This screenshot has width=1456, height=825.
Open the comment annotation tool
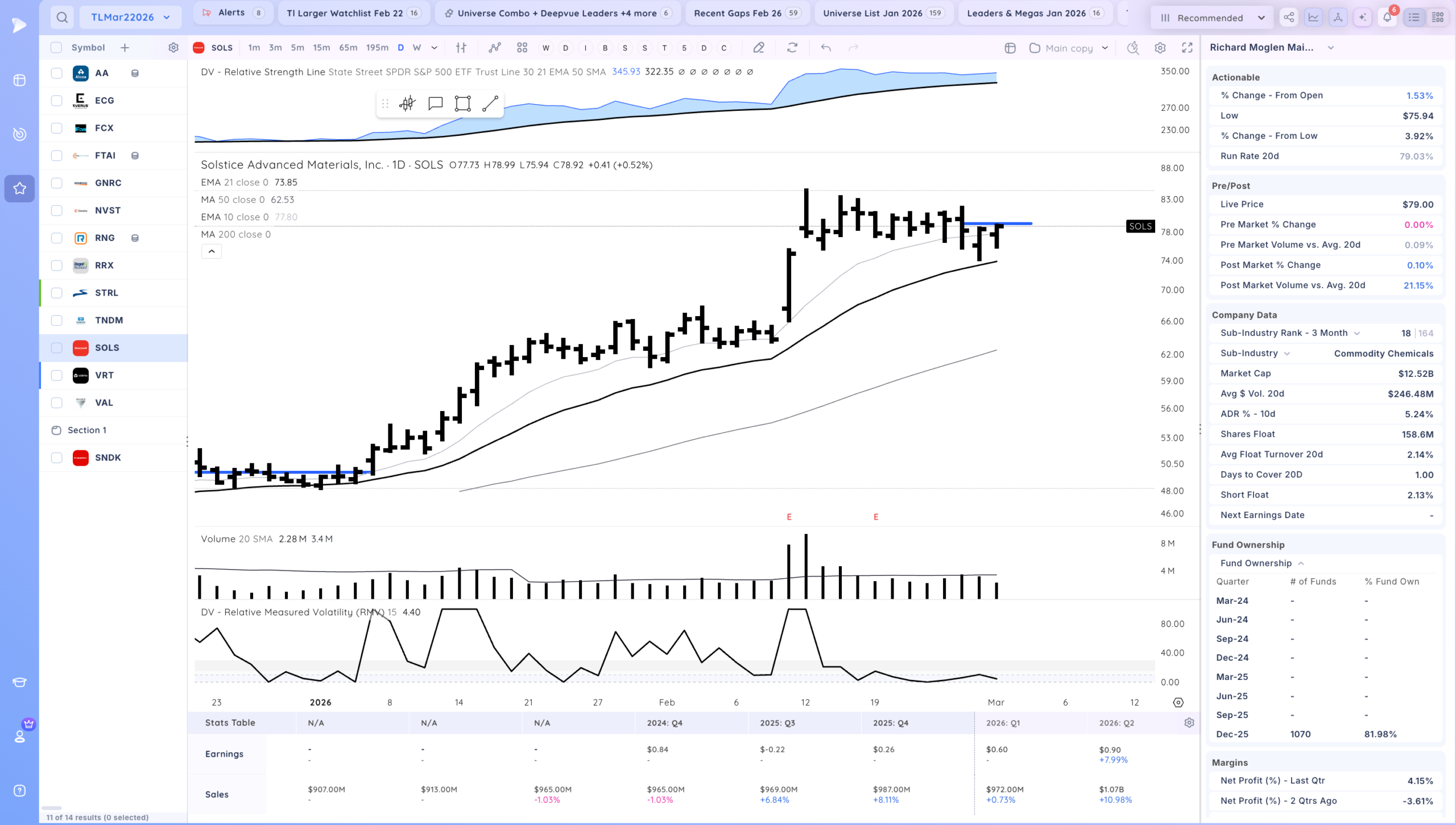(x=435, y=103)
